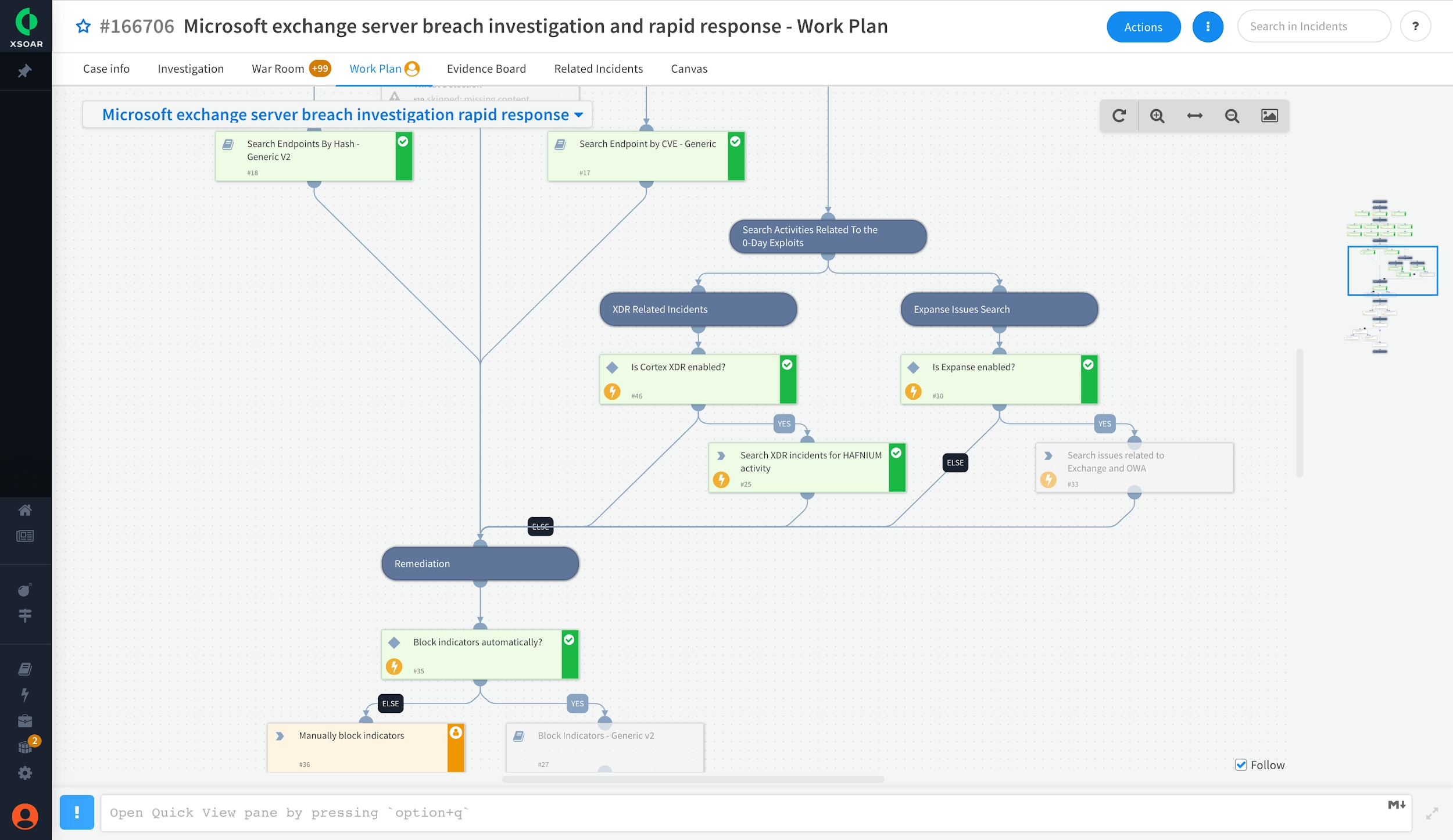This screenshot has width=1453, height=840.
Task: Click the Actions button
Action: (x=1143, y=27)
